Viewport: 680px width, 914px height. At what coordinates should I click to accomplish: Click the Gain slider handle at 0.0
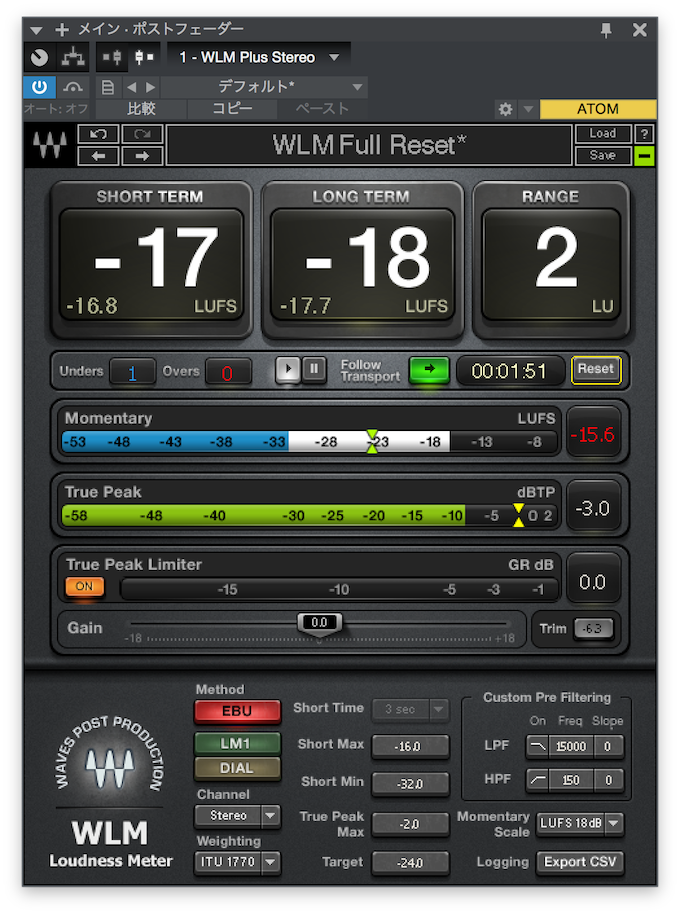[x=319, y=624]
